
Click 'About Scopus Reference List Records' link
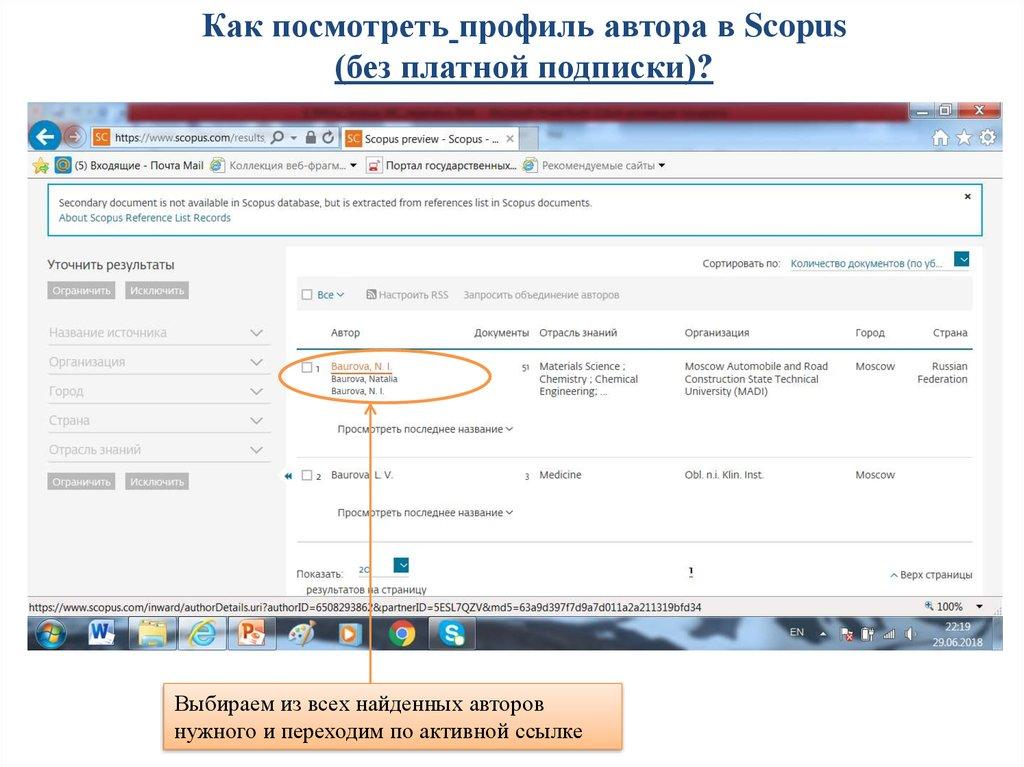[144, 218]
